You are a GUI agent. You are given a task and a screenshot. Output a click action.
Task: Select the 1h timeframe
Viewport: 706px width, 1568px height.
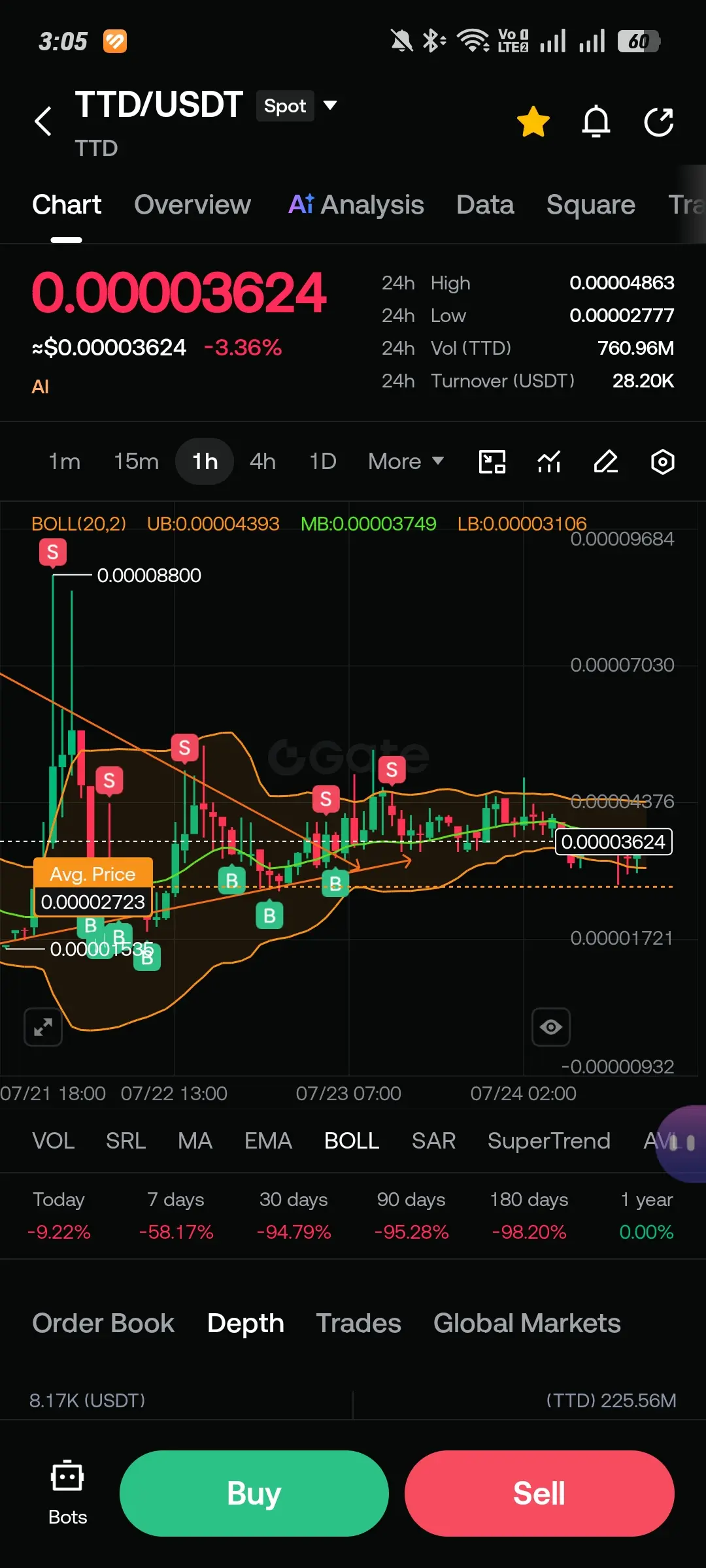click(205, 461)
